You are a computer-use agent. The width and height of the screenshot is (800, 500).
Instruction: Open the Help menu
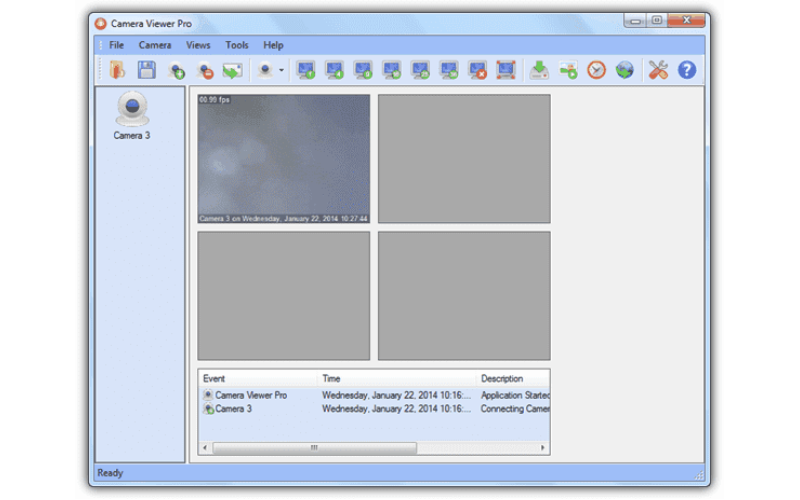tap(273, 45)
